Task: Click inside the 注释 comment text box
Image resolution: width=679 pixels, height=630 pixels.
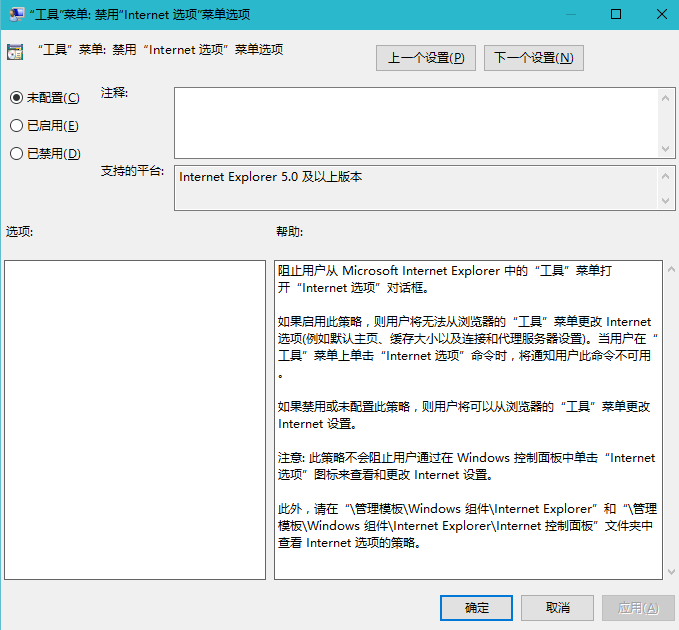Action: point(415,122)
